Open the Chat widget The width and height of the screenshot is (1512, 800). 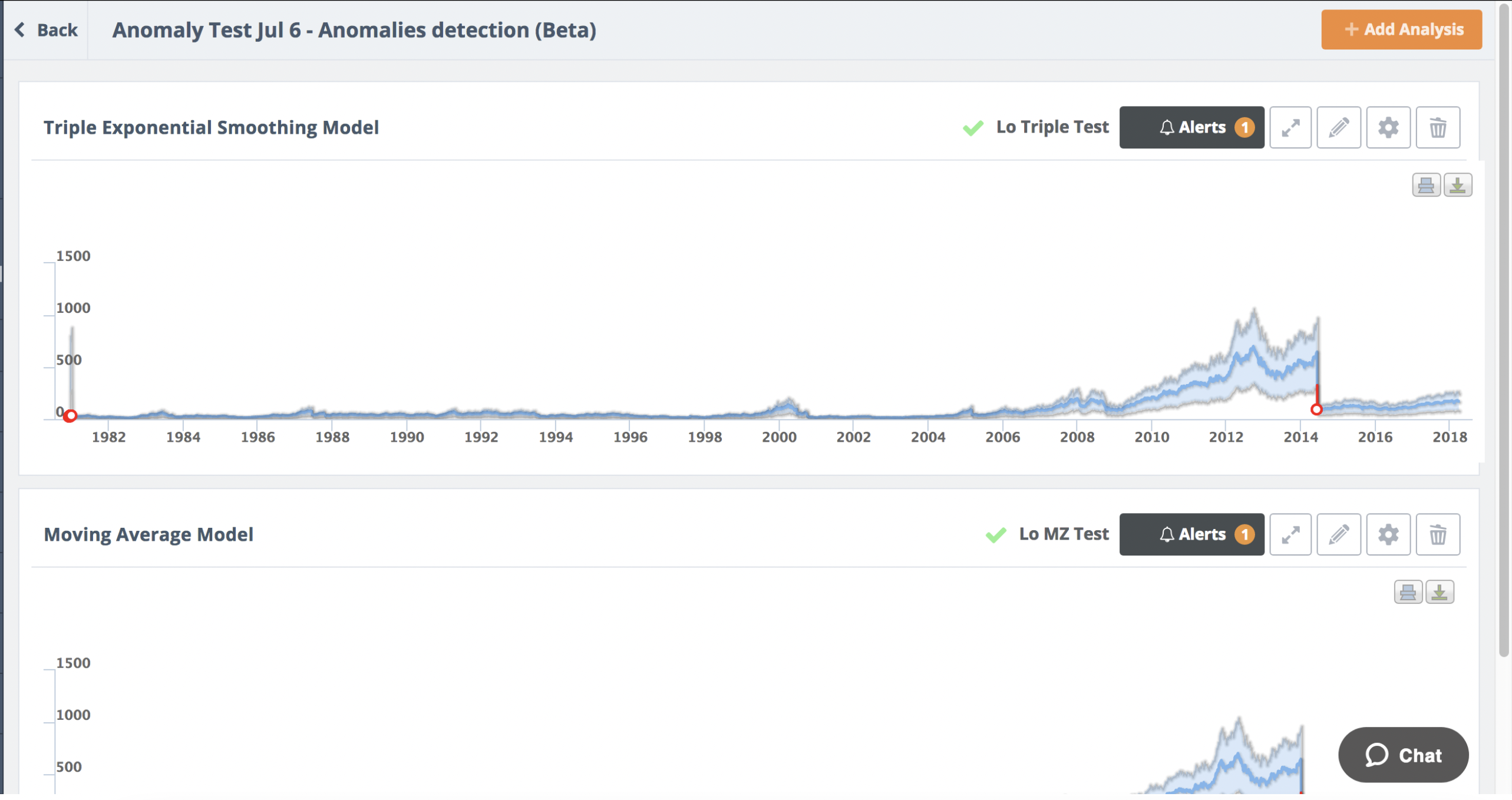[1402, 755]
